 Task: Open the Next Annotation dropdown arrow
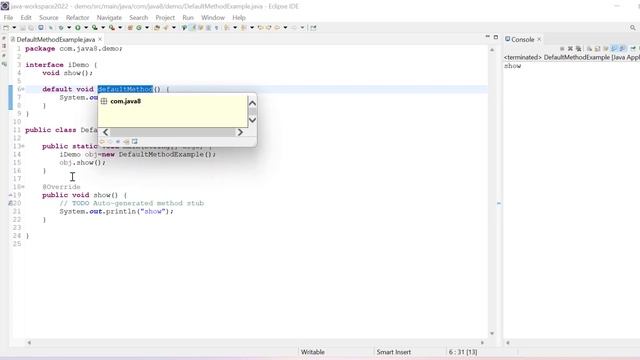[x=235, y=28]
